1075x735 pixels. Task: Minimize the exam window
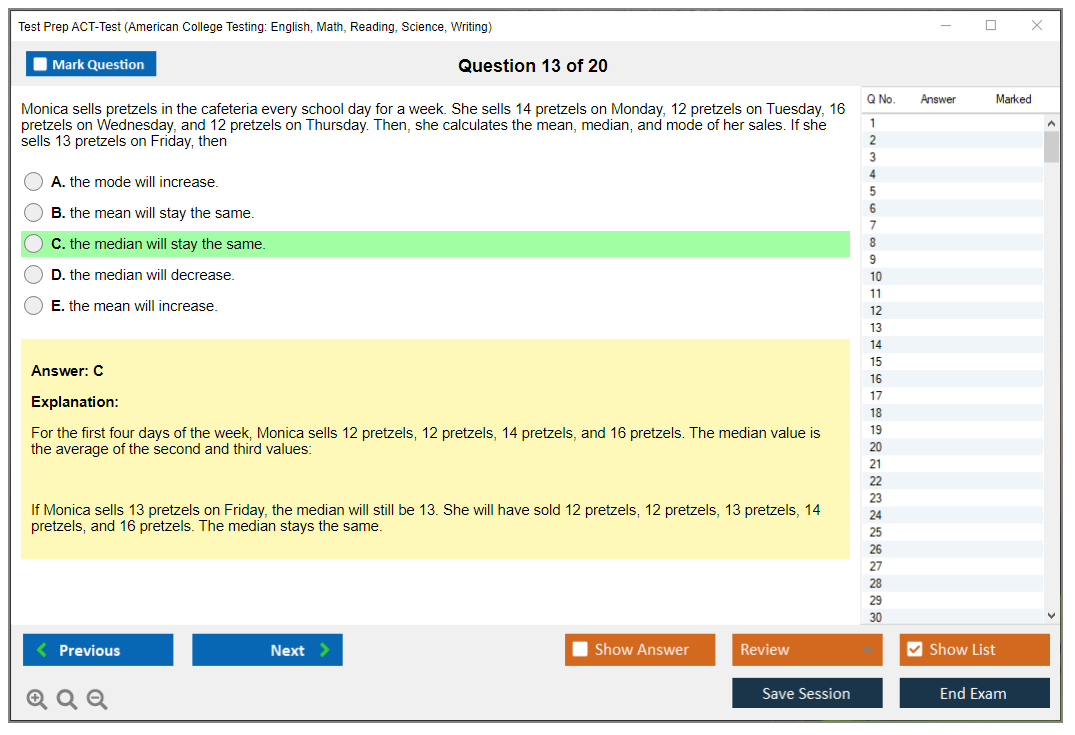tap(945, 26)
